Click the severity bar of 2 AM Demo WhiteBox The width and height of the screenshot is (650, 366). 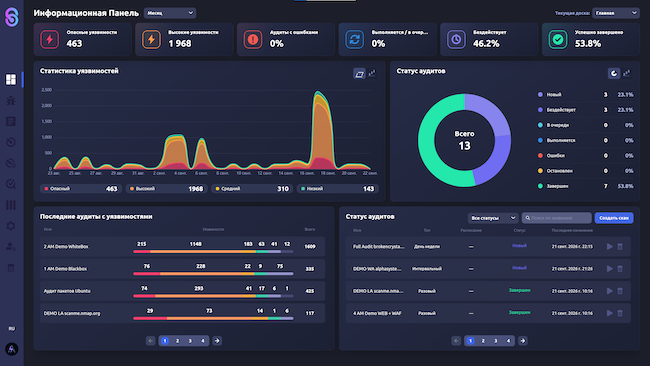(x=213, y=252)
